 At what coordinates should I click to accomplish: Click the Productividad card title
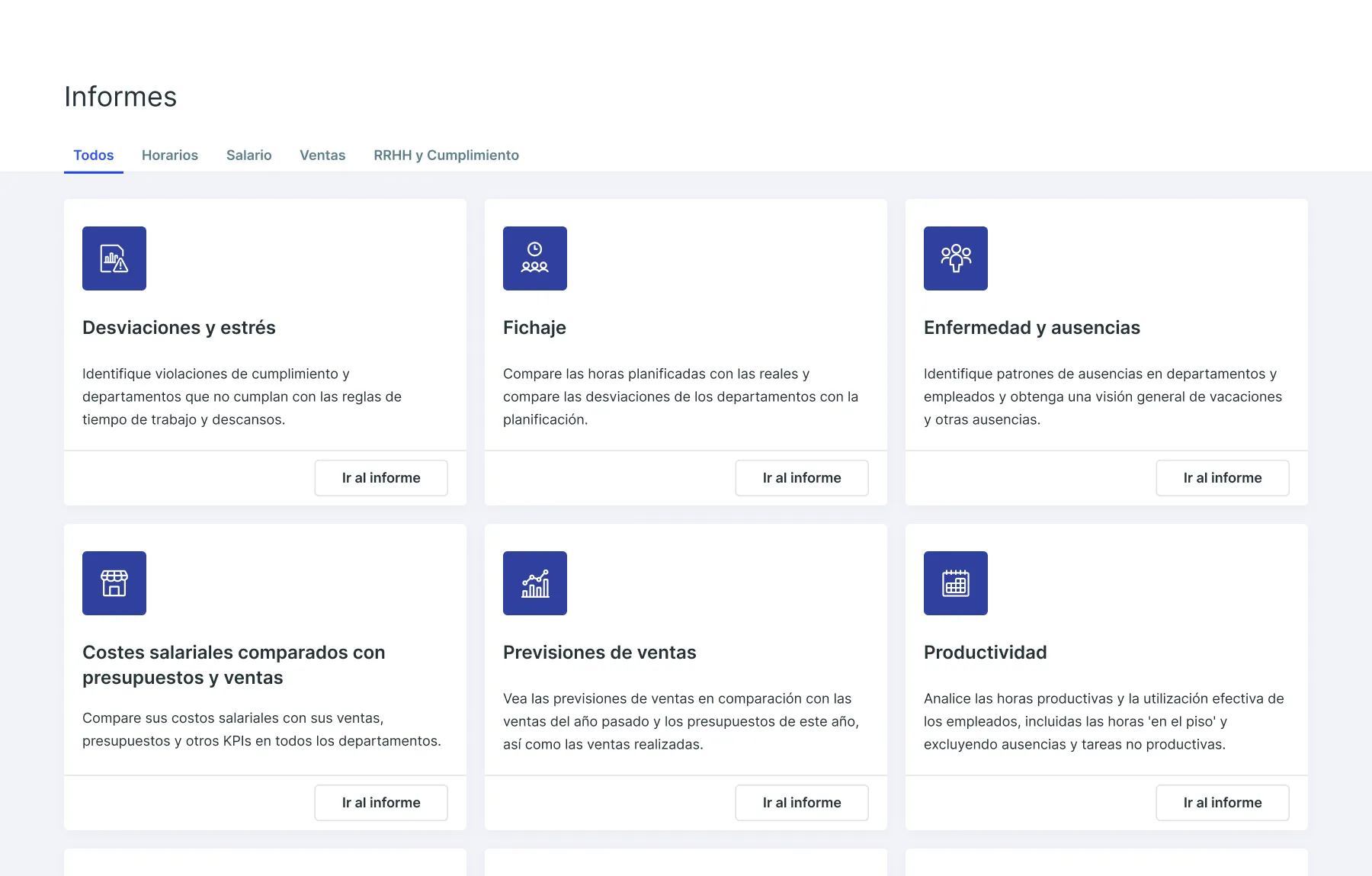pyautogui.click(x=986, y=653)
